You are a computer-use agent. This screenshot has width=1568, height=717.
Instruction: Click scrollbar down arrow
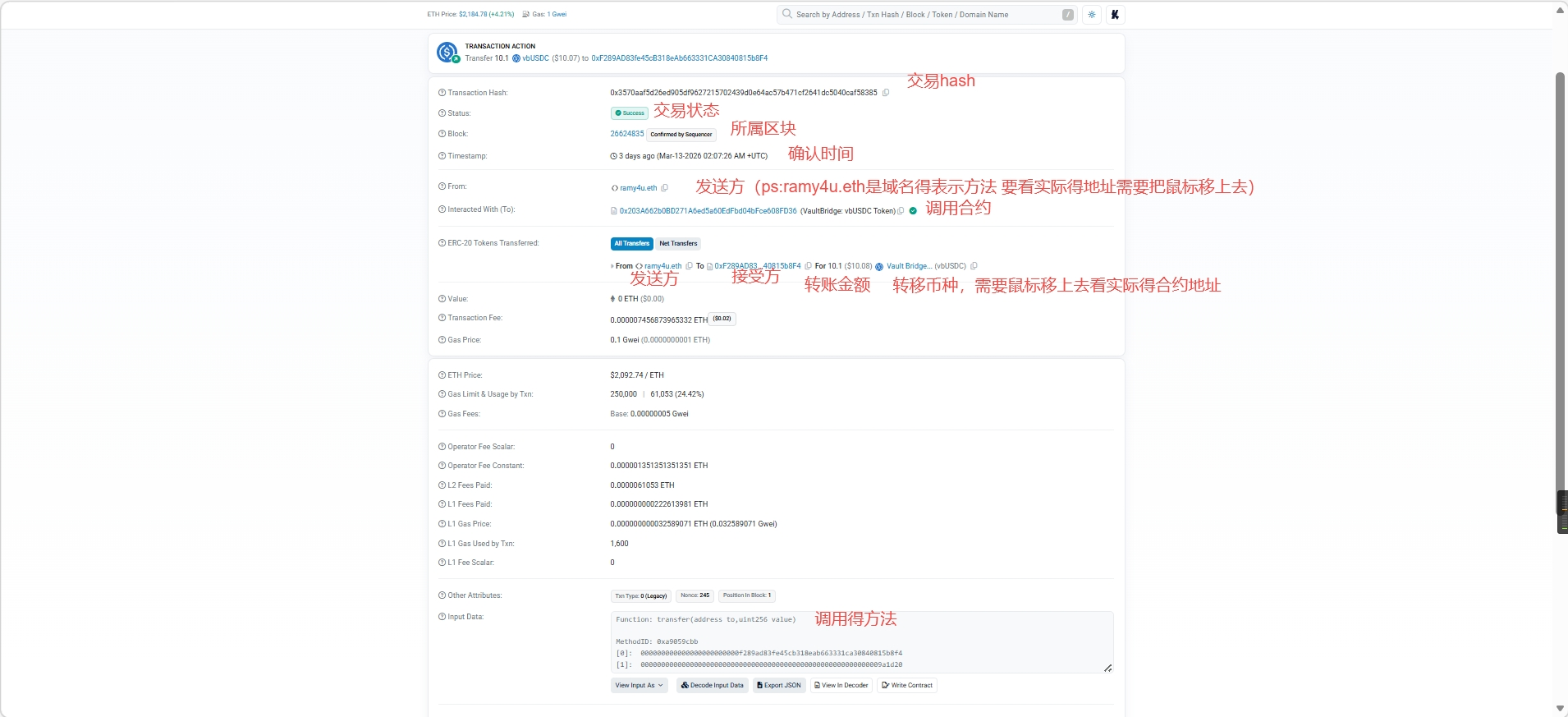click(x=1561, y=708)
